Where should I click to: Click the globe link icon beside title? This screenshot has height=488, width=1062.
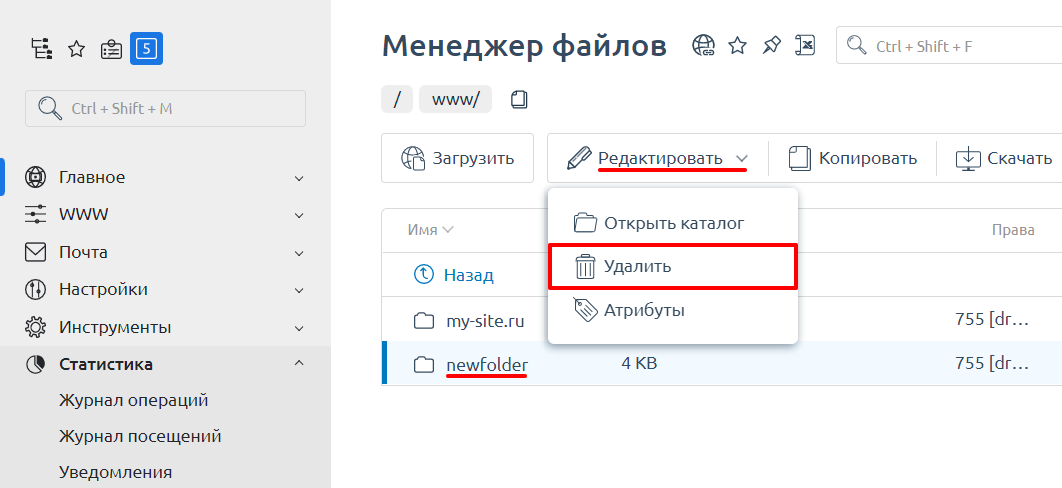[704, 45]
